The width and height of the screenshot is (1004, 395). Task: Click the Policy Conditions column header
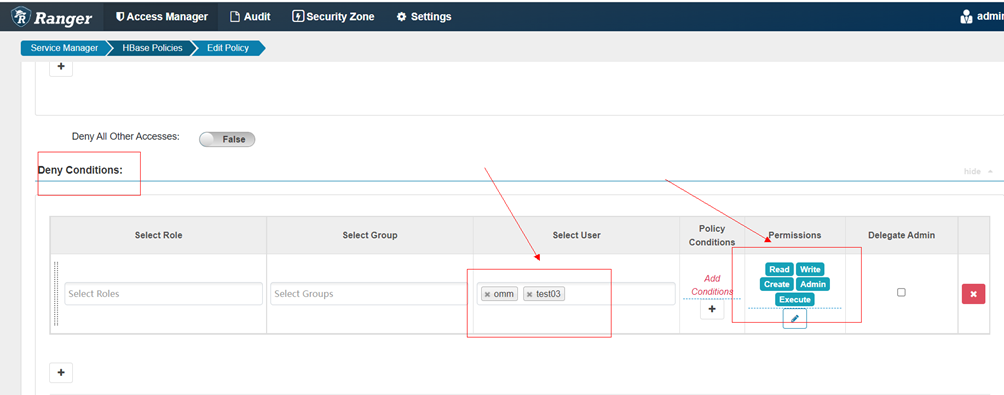712,236
